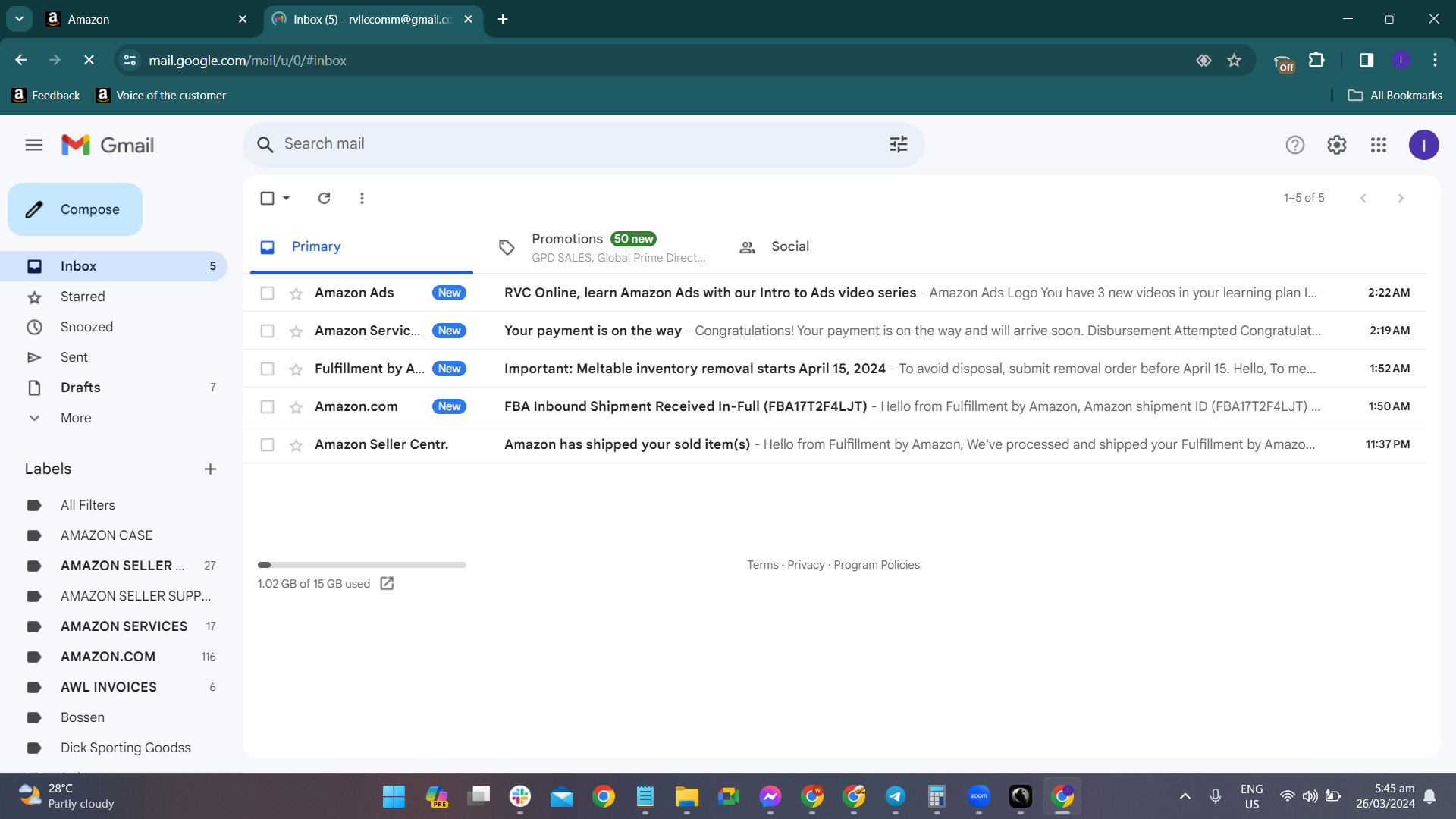Select the Fulfillment by Amazon email checkbox
The image size is (1456, 819).
pyautogui.click(x=267, y=369)
